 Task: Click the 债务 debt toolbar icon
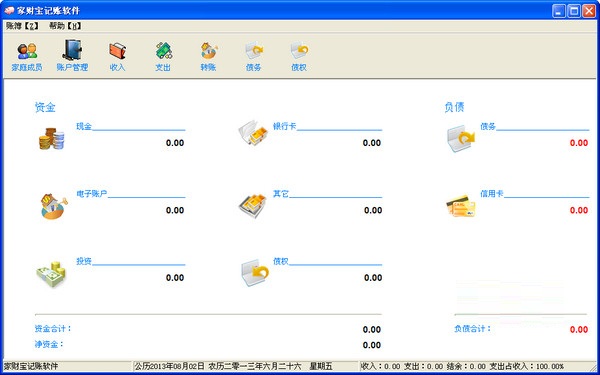coord(254,56)
